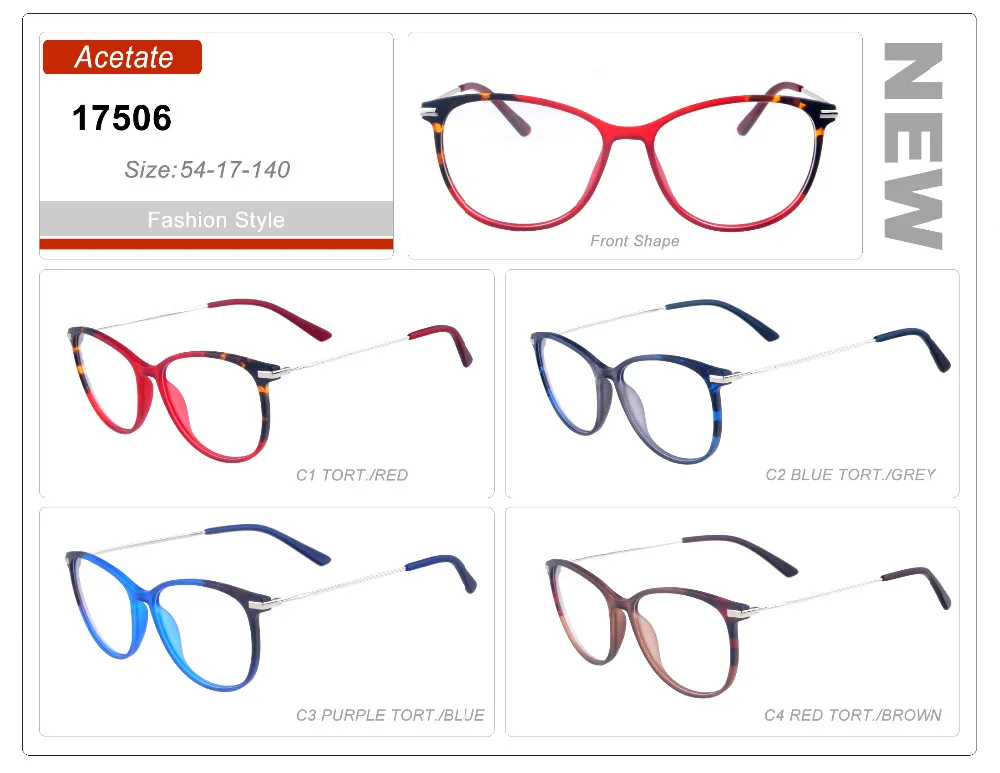
Task: Click the vertical NEW label
Action: coord(913,146)
